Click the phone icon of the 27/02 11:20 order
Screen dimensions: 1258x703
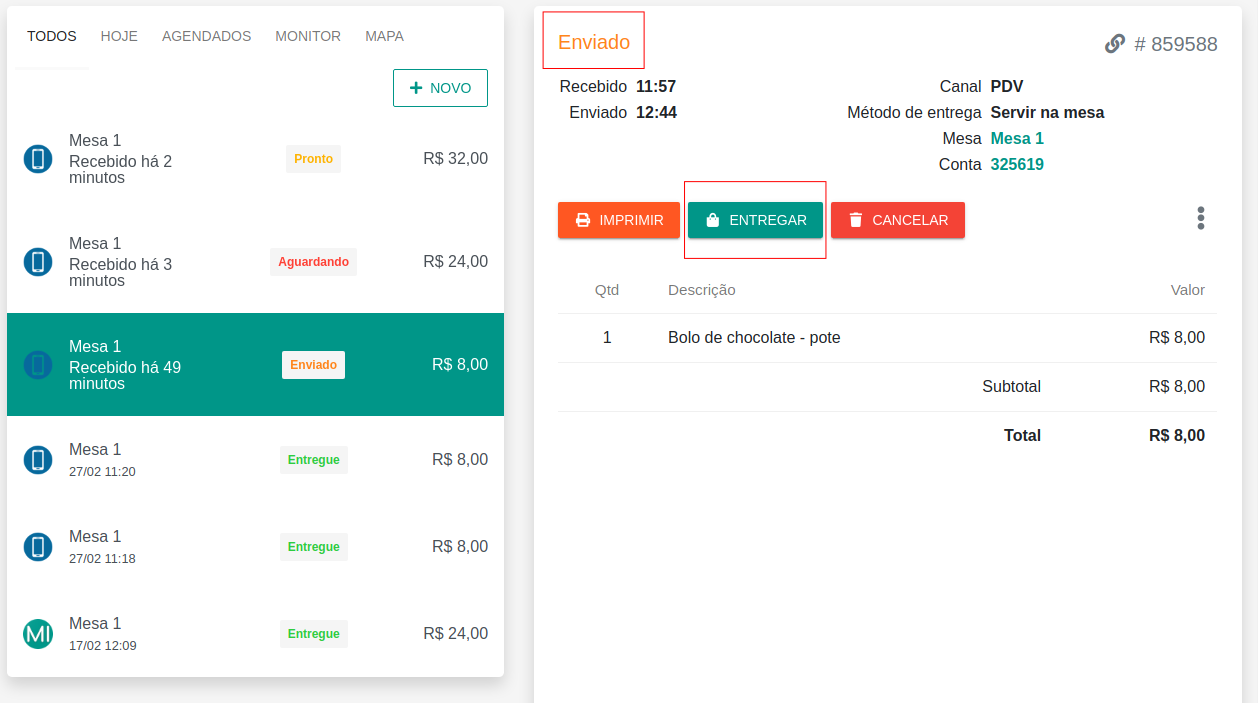tap(38, 460)
